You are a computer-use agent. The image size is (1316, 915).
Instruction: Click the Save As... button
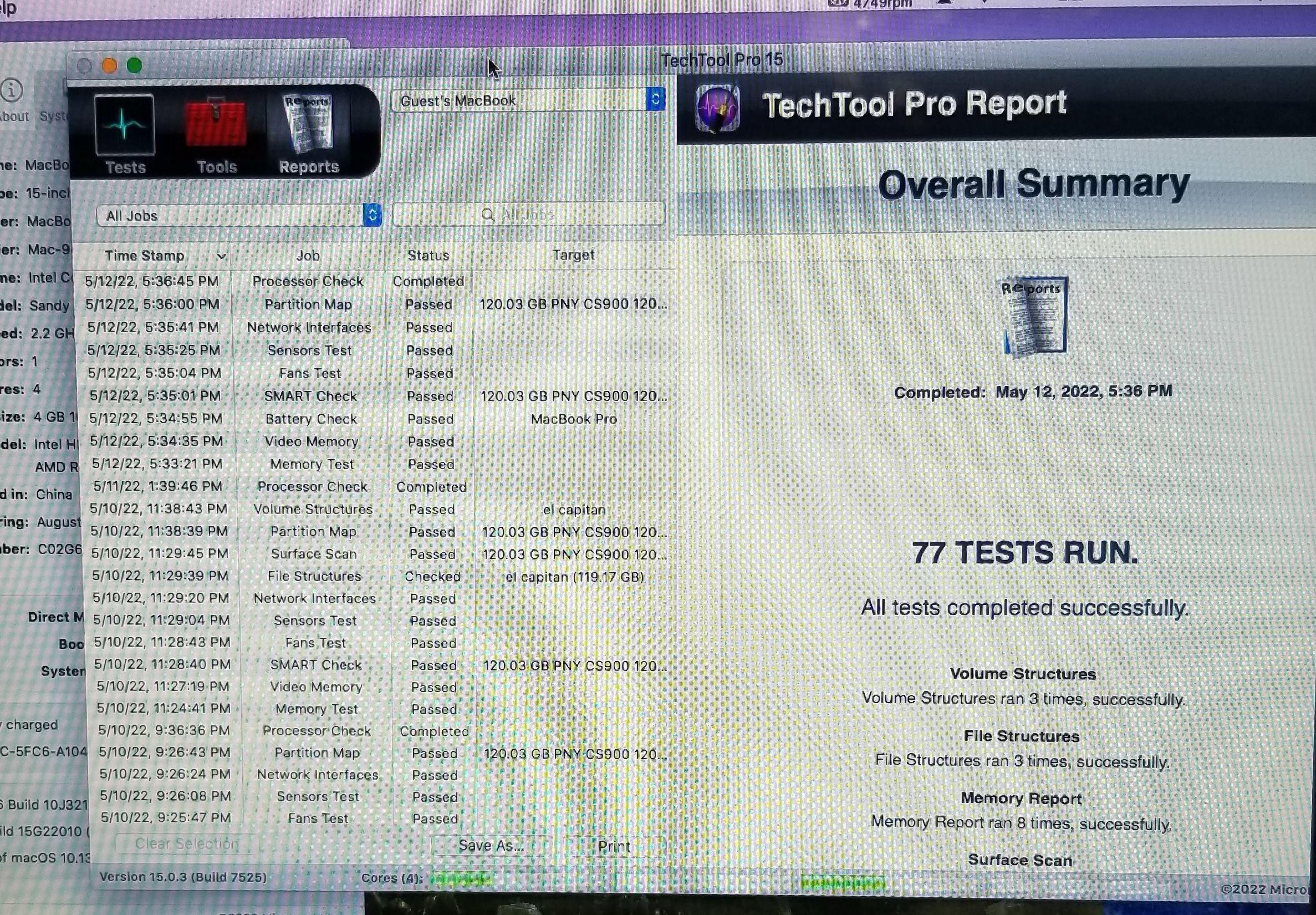[492, 845]
